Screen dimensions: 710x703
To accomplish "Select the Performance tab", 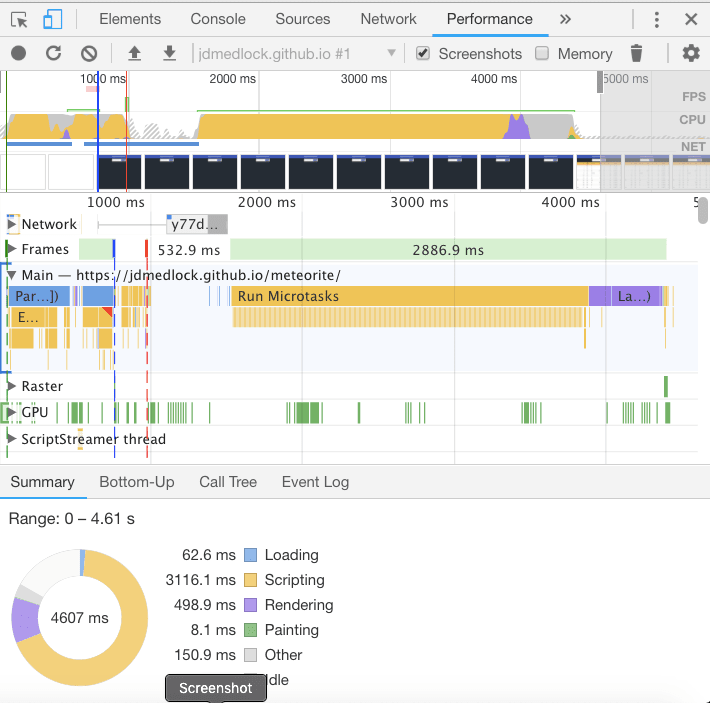I will click(x=489, y=19).
